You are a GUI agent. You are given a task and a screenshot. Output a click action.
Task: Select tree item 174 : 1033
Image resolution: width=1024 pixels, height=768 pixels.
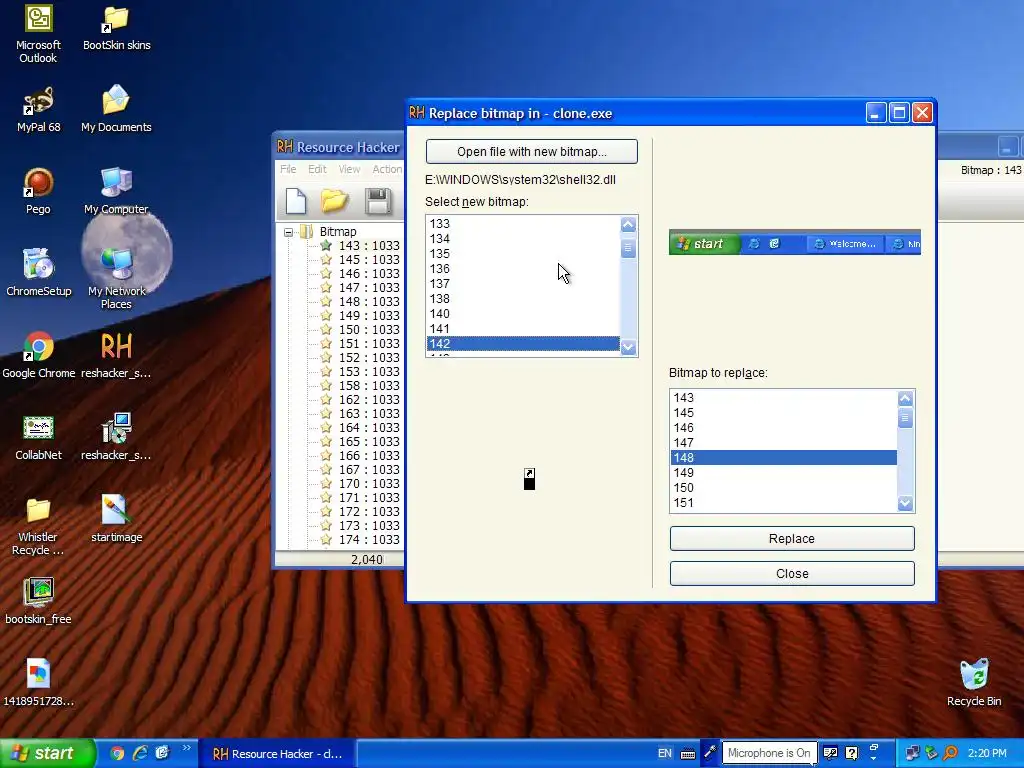369,539
